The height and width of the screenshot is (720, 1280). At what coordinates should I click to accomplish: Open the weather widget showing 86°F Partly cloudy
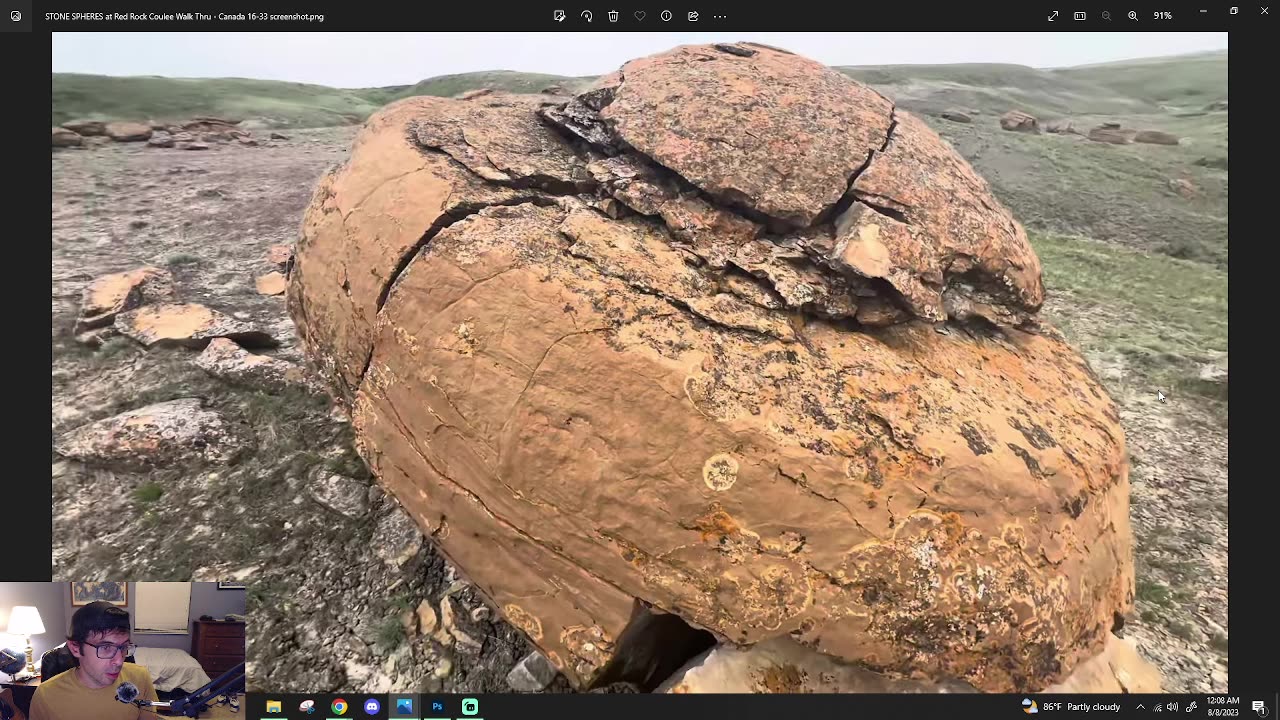coord(1071,706)
